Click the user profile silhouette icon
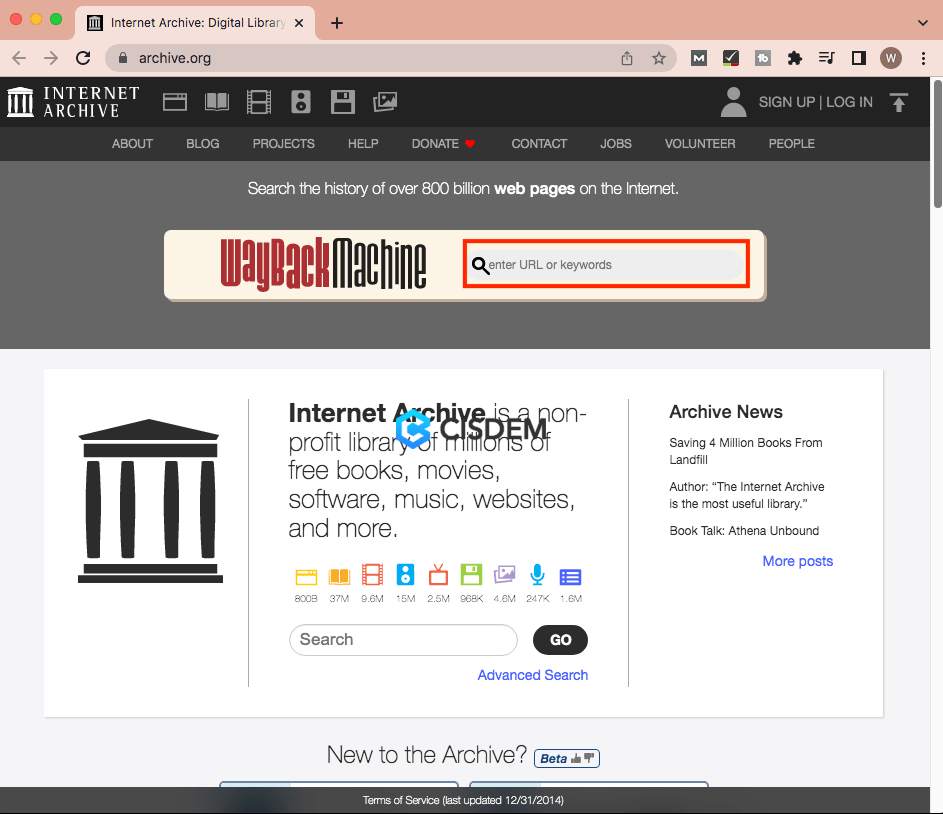This screenshot has width=943, height=814. tap(733, 101)
